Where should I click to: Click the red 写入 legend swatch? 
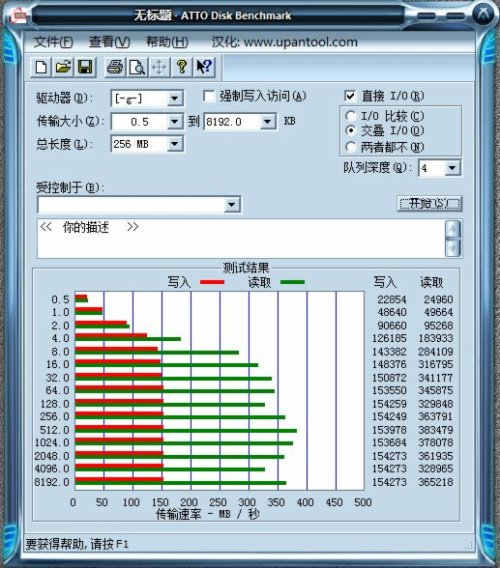pos(212,282)
